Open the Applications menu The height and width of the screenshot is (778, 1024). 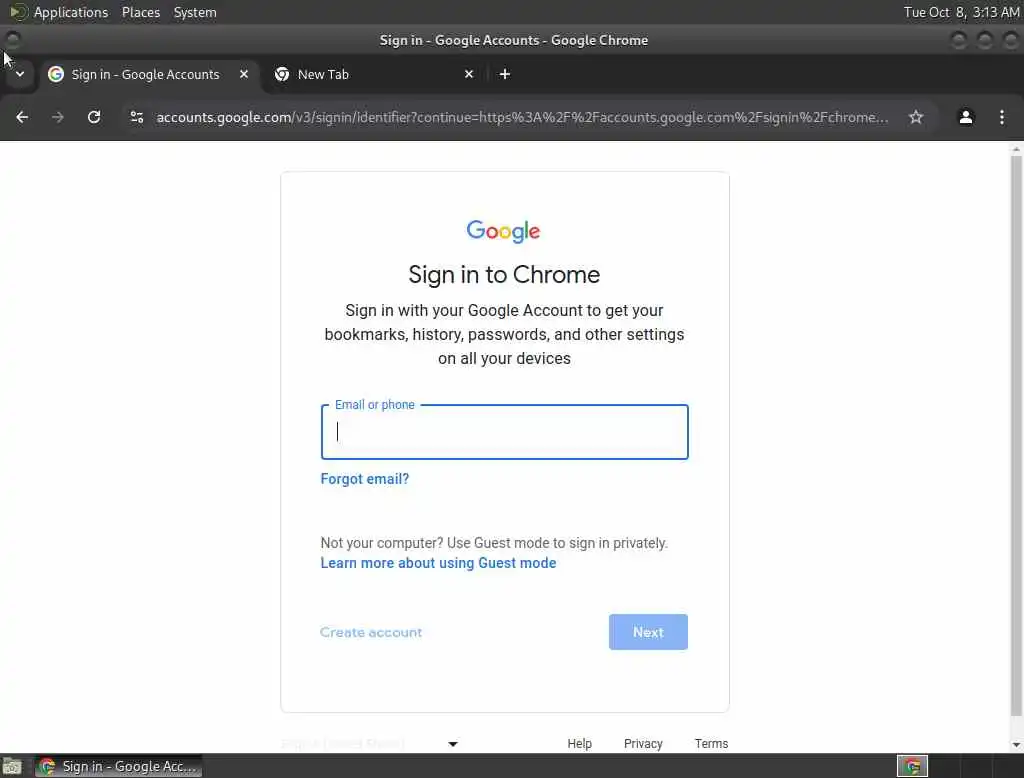pyautogui.click(x=71, y=12)
